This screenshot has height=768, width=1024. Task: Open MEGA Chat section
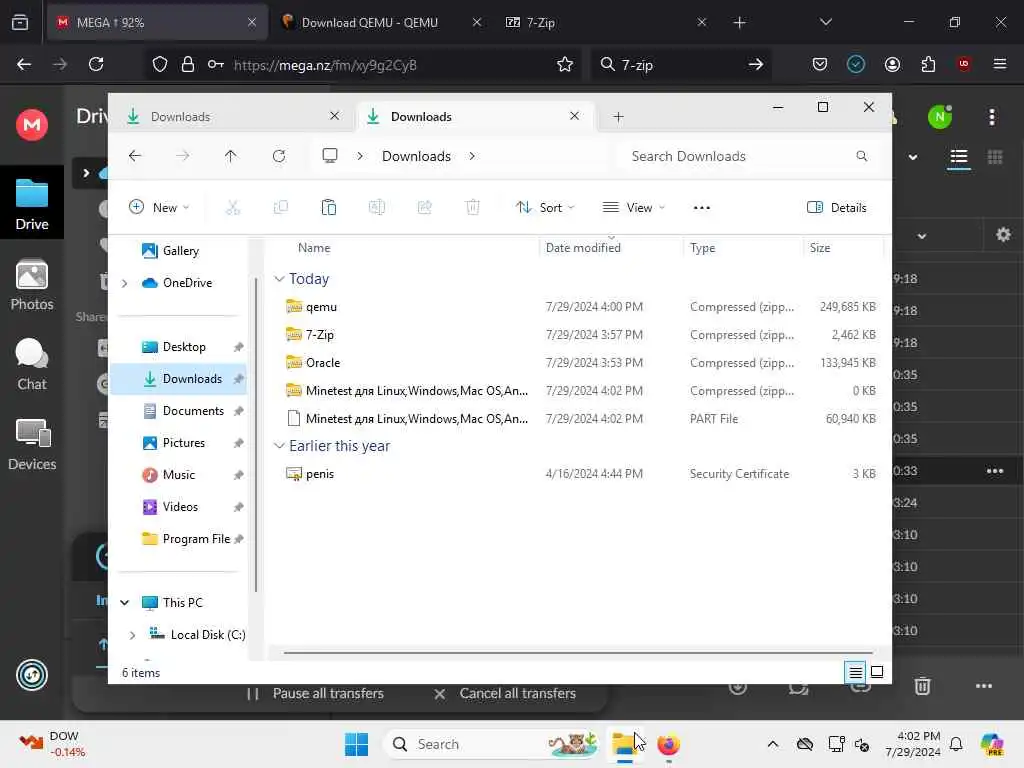click(x=31, y=365)
